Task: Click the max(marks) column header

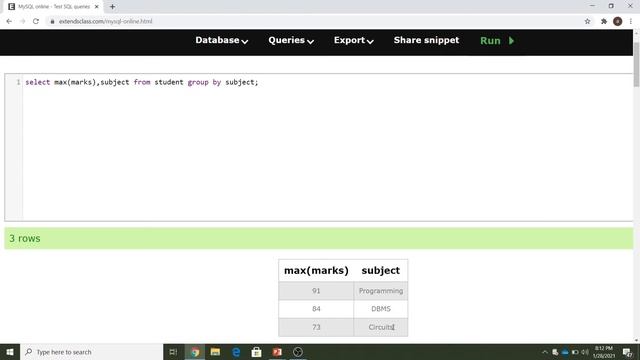Action: tap(316, 271)
